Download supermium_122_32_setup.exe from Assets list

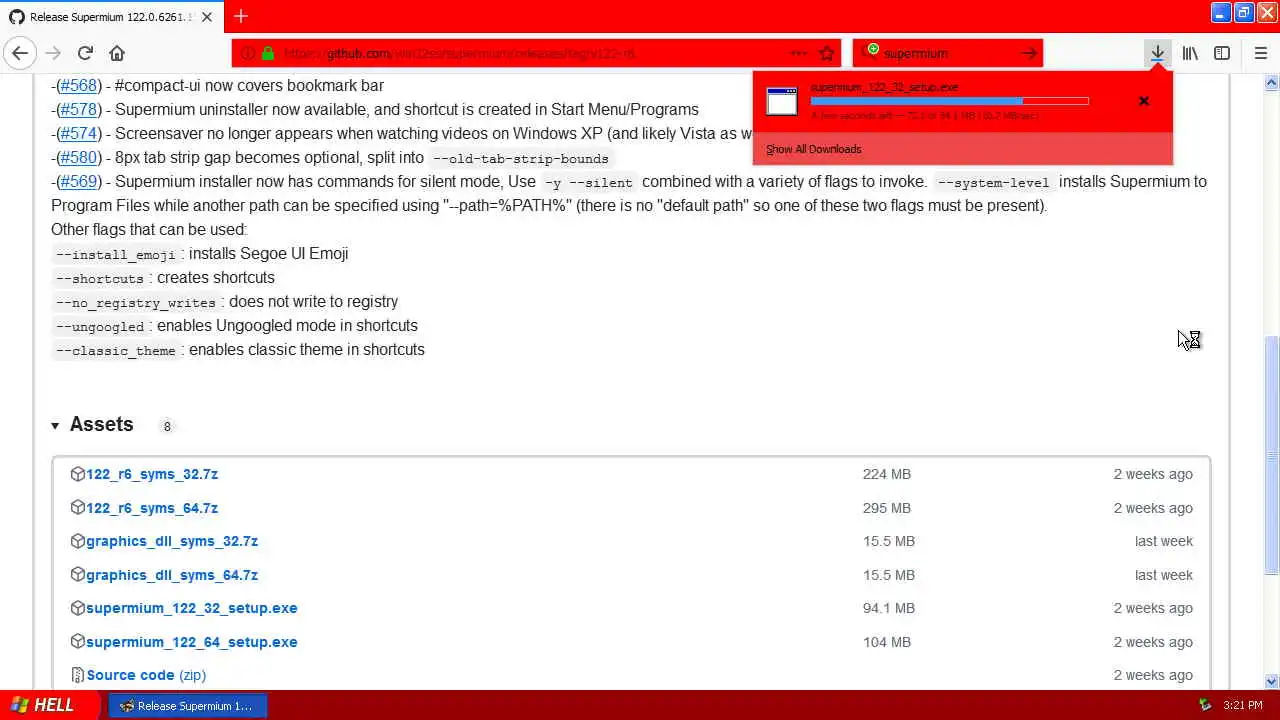point(192,608)
